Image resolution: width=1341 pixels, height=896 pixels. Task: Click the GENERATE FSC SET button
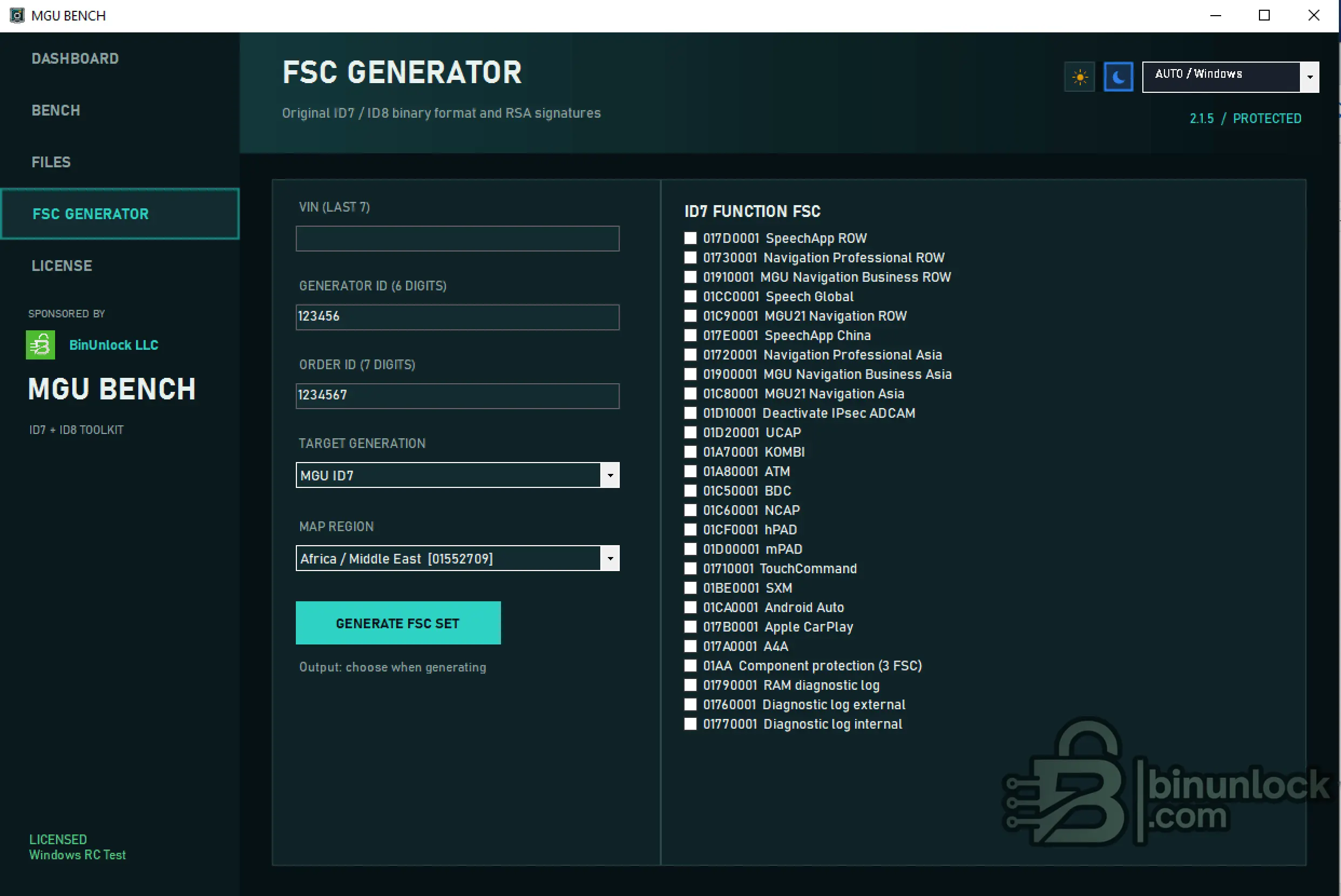(398, 623)
